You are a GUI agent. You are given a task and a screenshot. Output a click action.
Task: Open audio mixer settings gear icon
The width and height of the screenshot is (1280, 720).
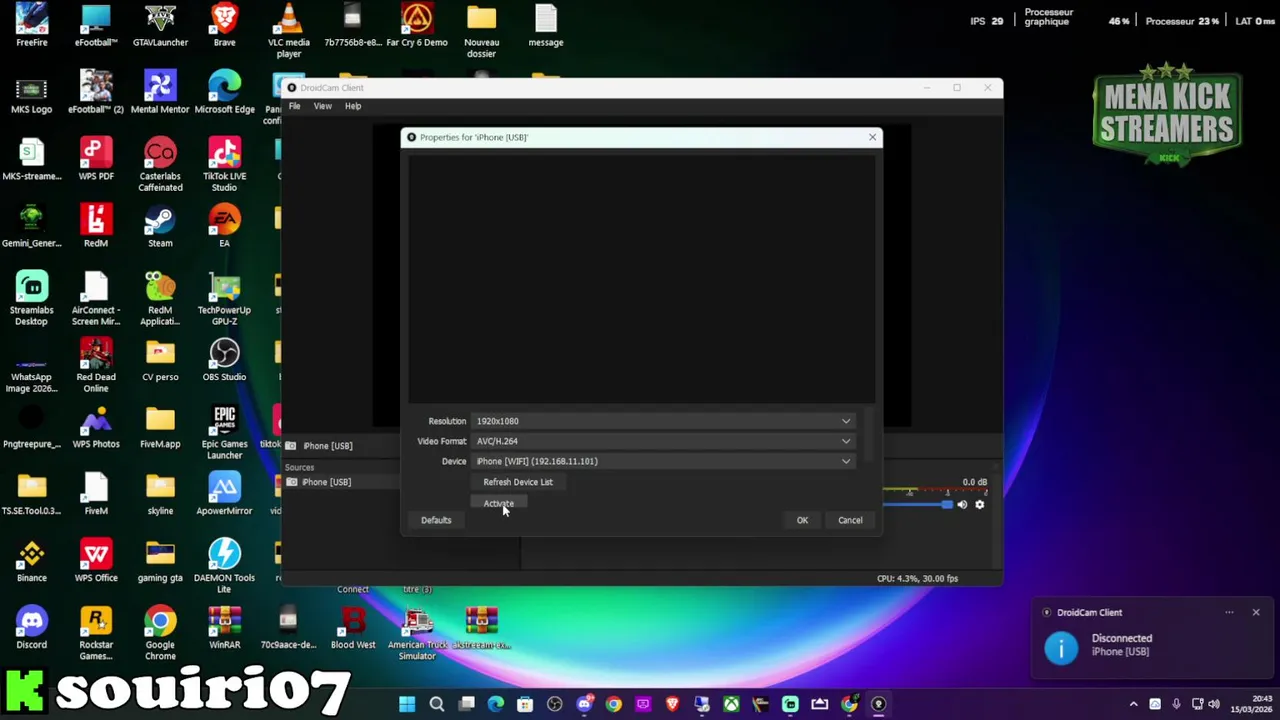coord(980,505)
